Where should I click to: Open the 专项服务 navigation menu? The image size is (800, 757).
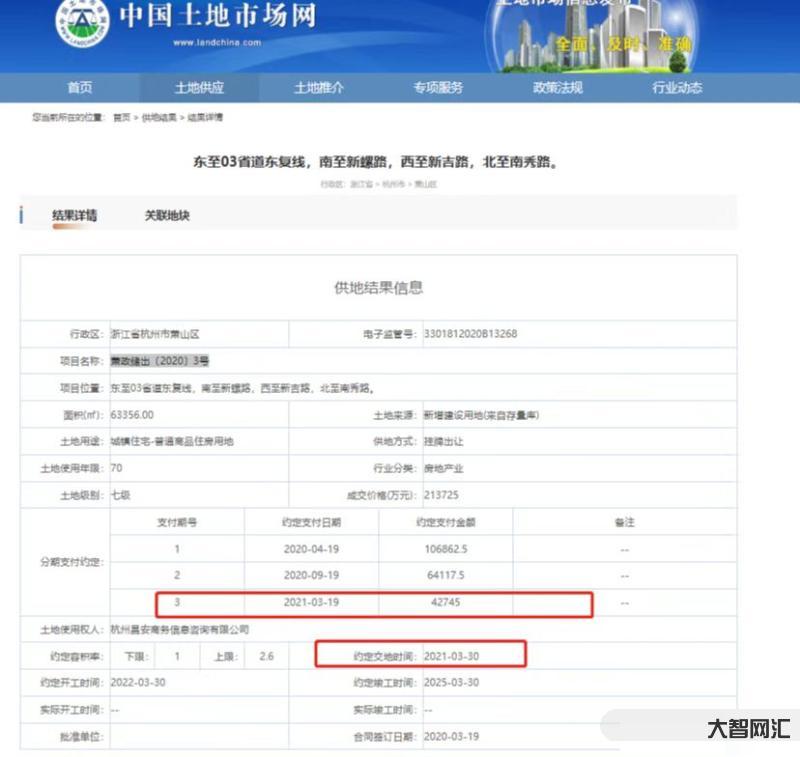tap(438, 88)
